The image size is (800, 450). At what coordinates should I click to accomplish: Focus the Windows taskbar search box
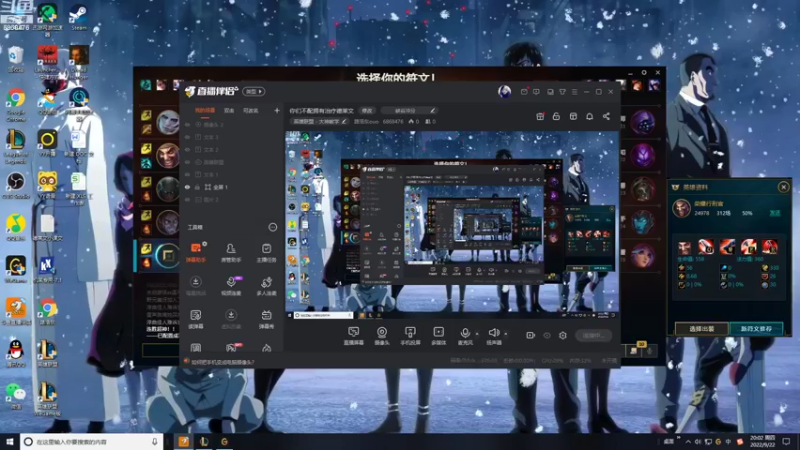click(92, 441)
